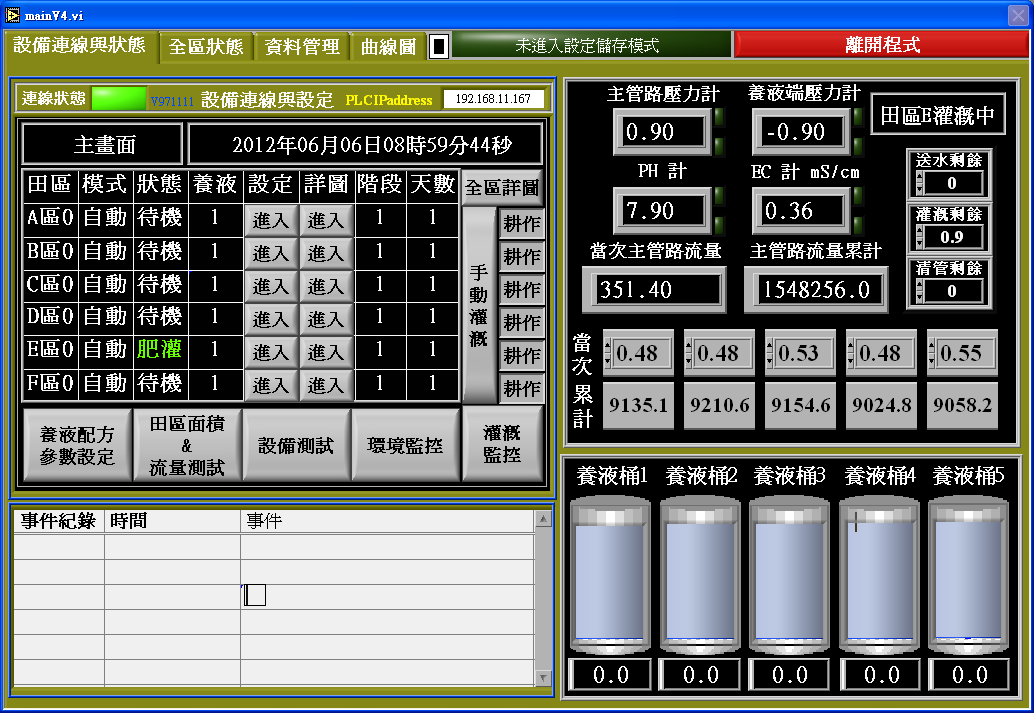1034x713 pixels.
Task: Toggle the small black square next to 曲線圖 tab
Action: (439, 46)
